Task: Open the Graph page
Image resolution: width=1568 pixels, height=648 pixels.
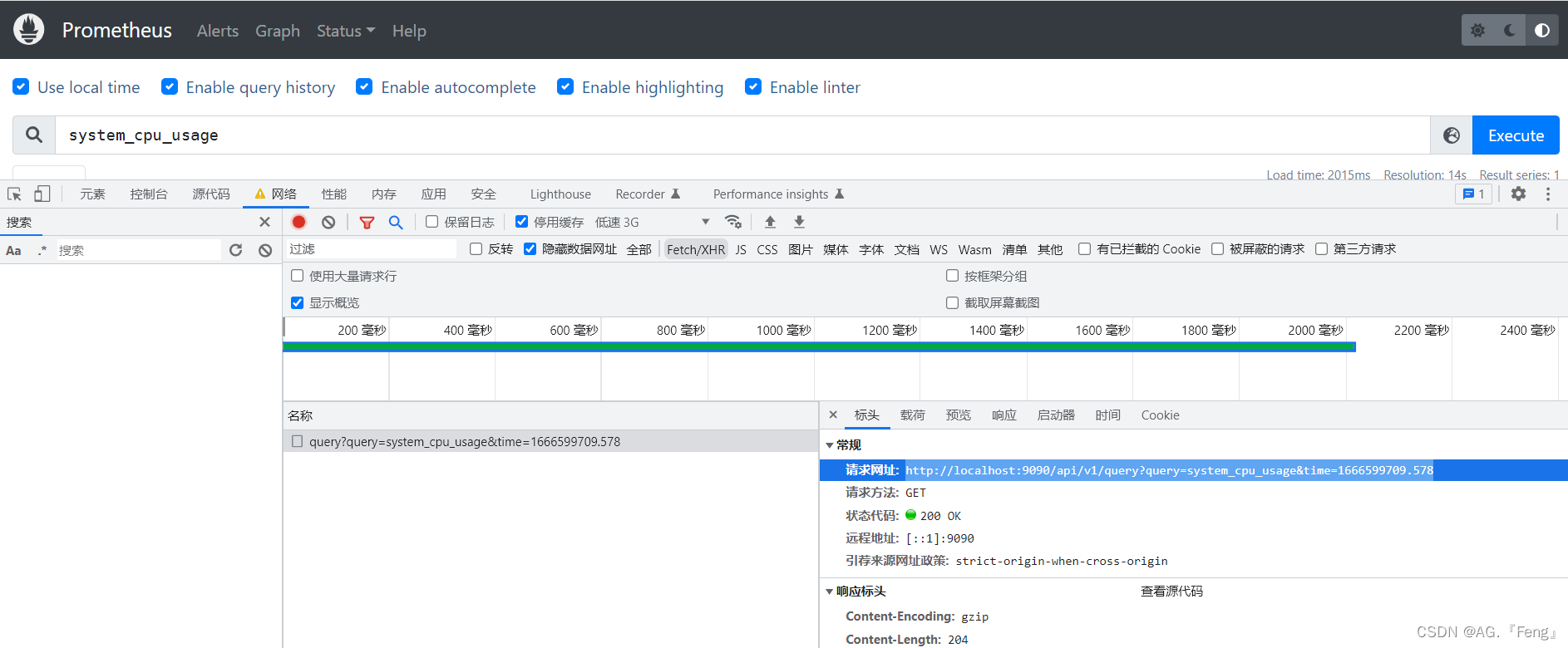Action: tap(278, 31)
